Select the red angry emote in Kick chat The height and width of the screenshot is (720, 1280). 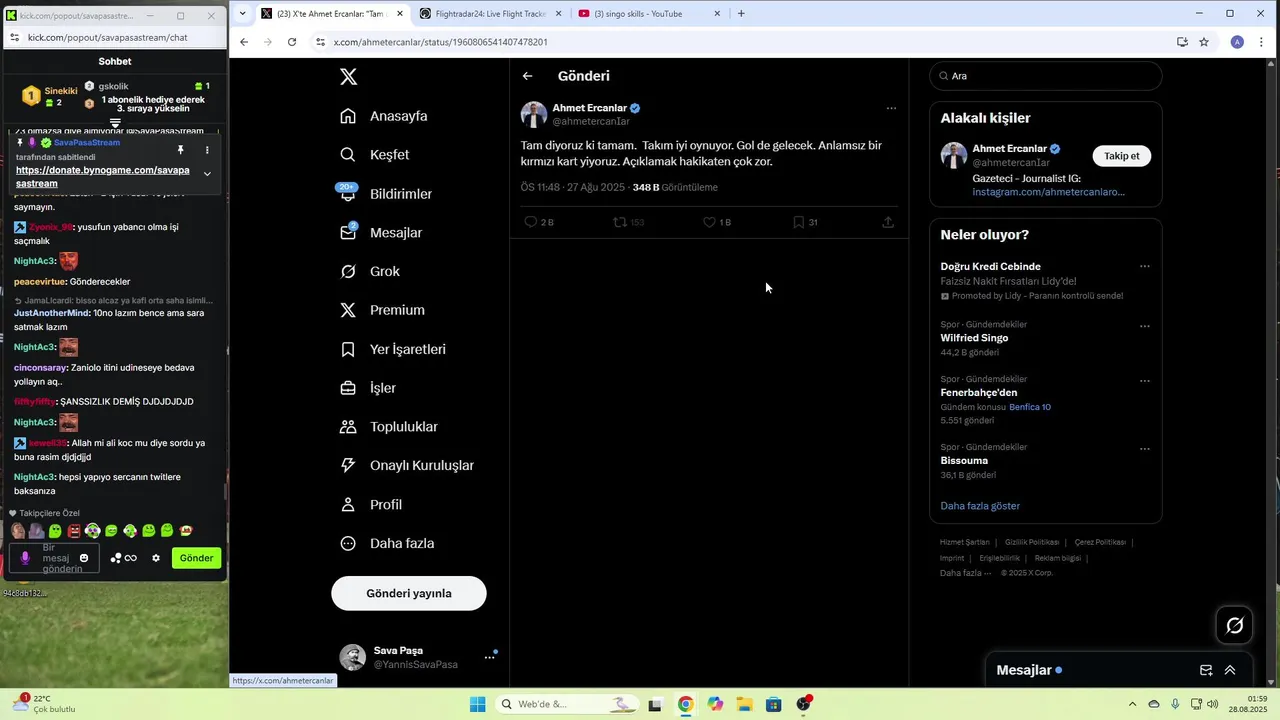(74, 531)
